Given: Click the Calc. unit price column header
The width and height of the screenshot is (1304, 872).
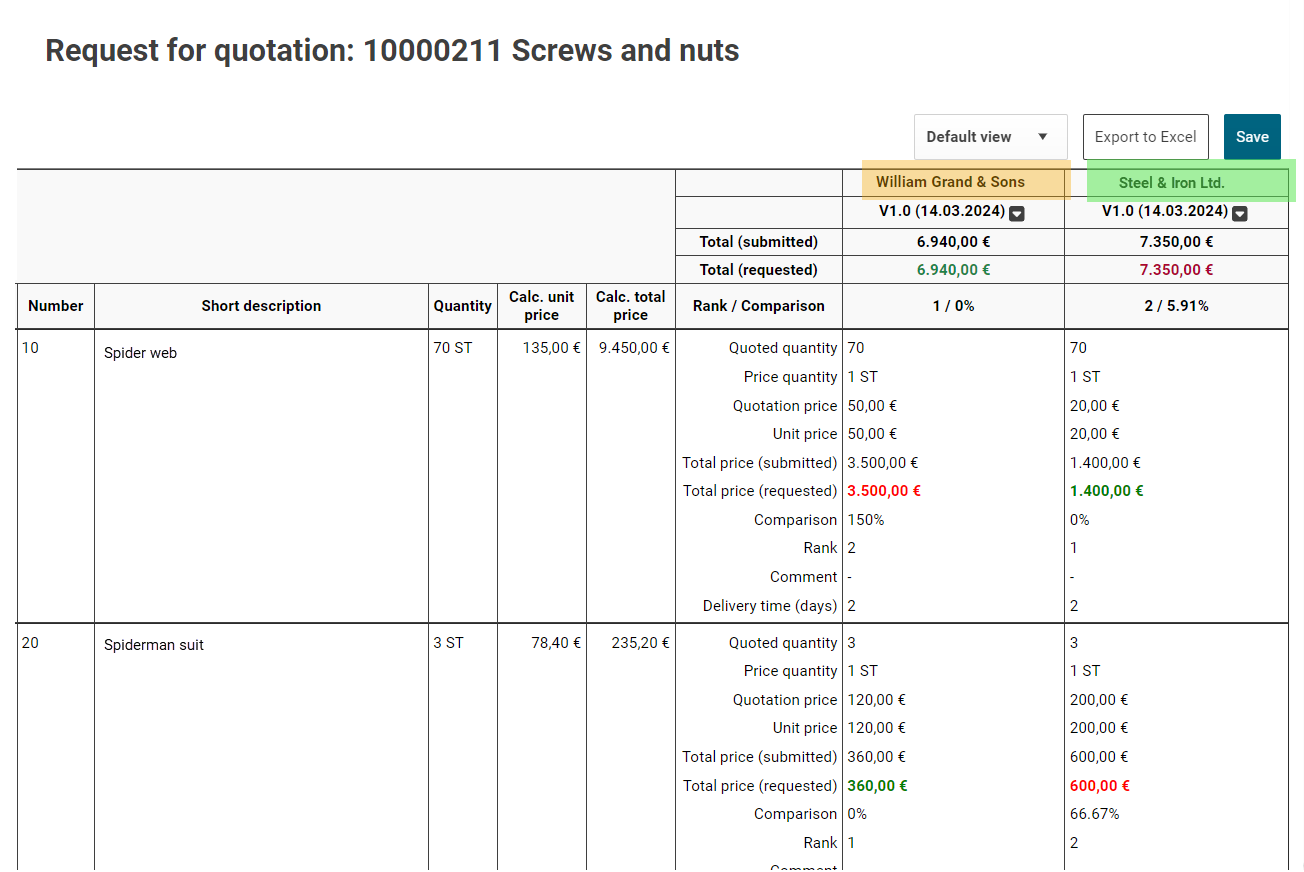Looking at the screenshot, I should [541, 306].
